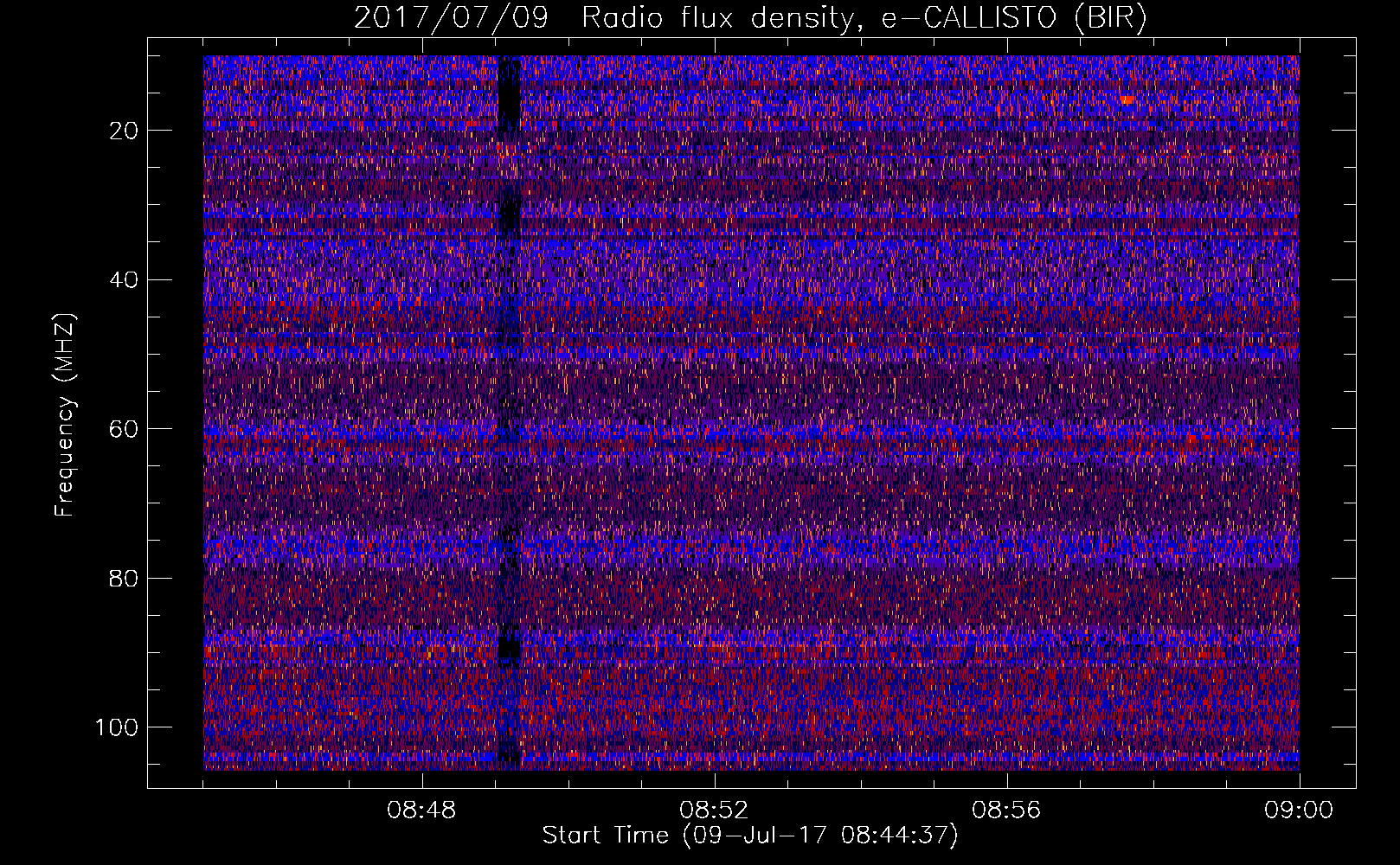The height and width of the screenshot is (865, 1400).
Task: Click the 08:56 time tick label
Action: click(x=1006, y=811)
